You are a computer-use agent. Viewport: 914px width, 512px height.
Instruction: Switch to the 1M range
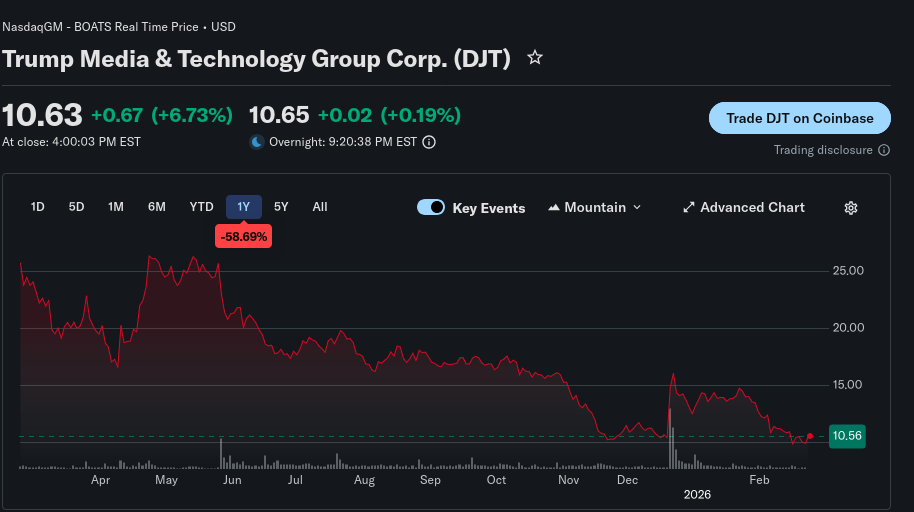(x=116, y=207)
